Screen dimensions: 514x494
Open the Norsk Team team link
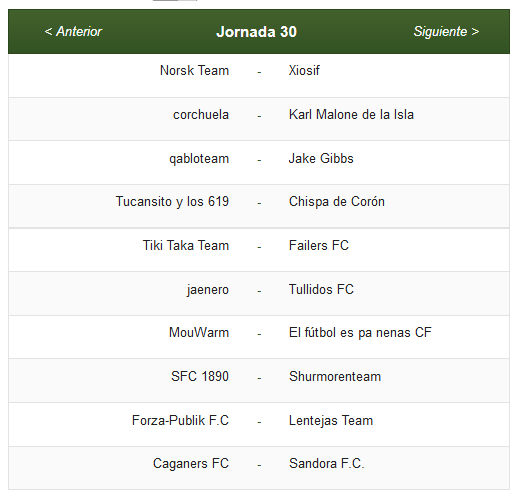coord(194,71)
